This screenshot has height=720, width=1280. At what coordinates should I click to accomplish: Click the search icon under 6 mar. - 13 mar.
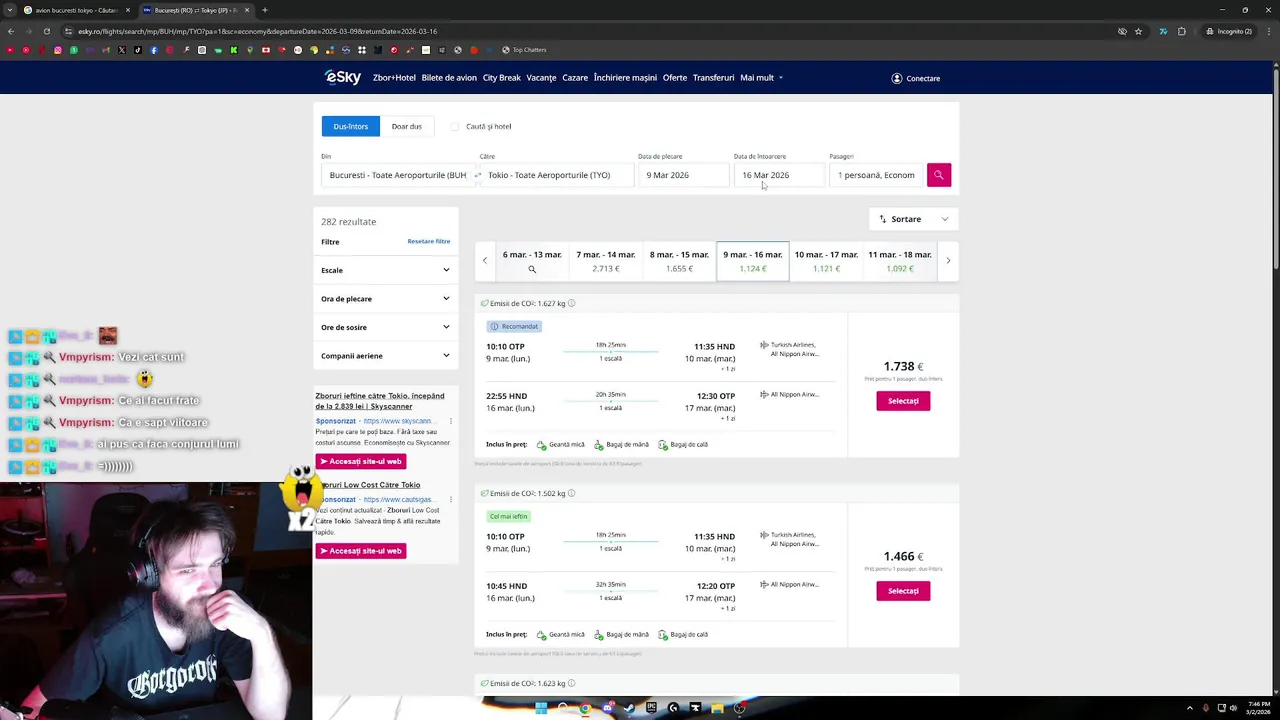click(x=532, y=269)
